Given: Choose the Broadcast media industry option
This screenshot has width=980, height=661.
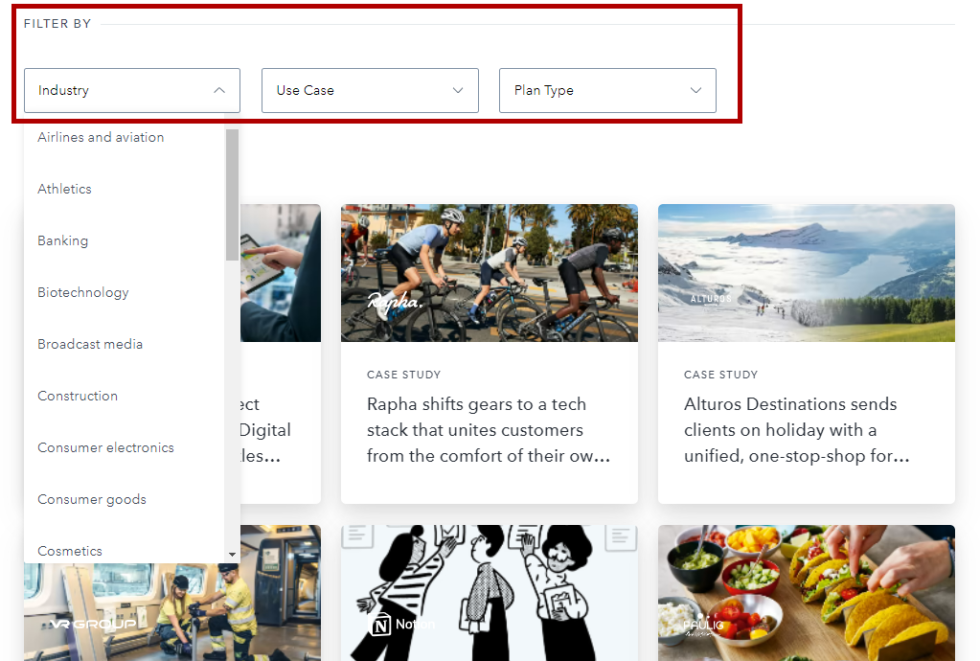Looking at the screenshot, I should coord(90,343).
